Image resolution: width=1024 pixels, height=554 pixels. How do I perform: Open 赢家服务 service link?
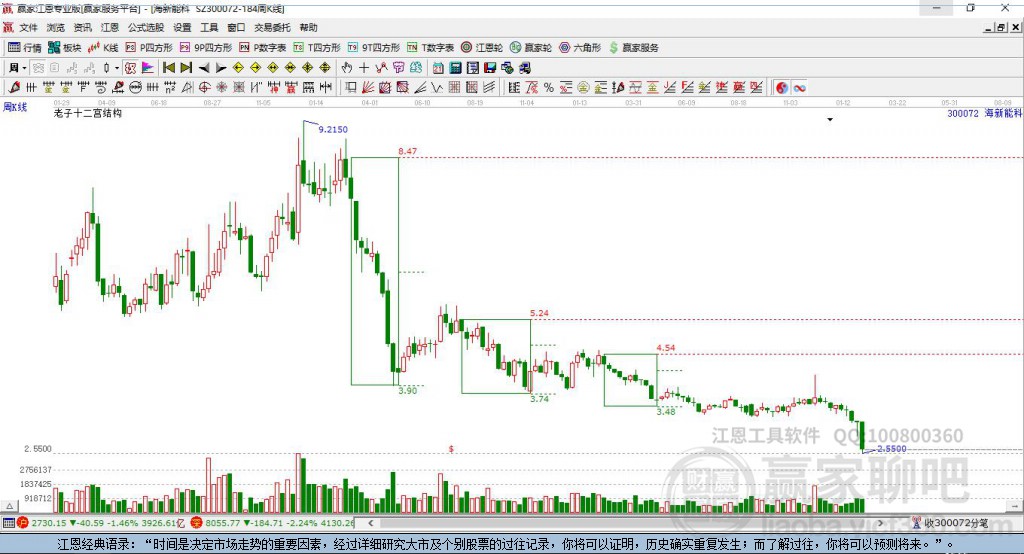pyautogui.click(x=634, y=48)
